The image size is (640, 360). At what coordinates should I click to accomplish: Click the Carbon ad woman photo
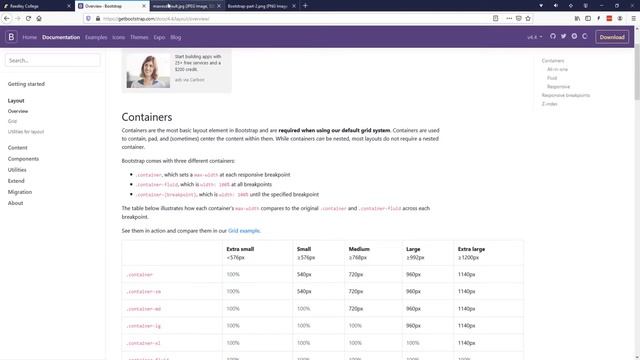(148, 71)
